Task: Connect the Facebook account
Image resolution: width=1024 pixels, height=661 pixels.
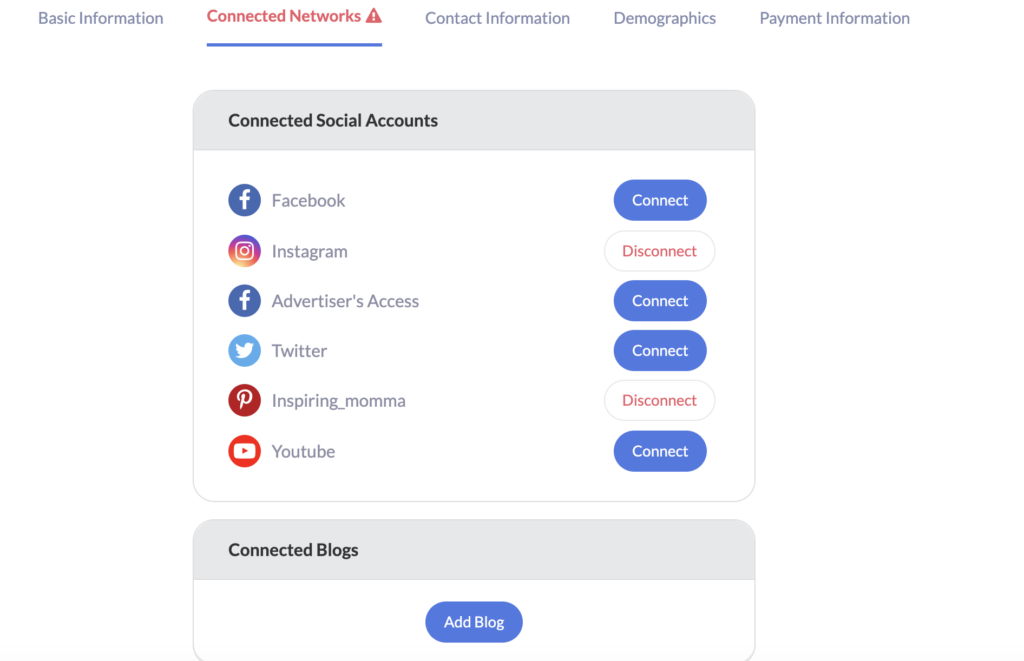Action: coord(660,200)
